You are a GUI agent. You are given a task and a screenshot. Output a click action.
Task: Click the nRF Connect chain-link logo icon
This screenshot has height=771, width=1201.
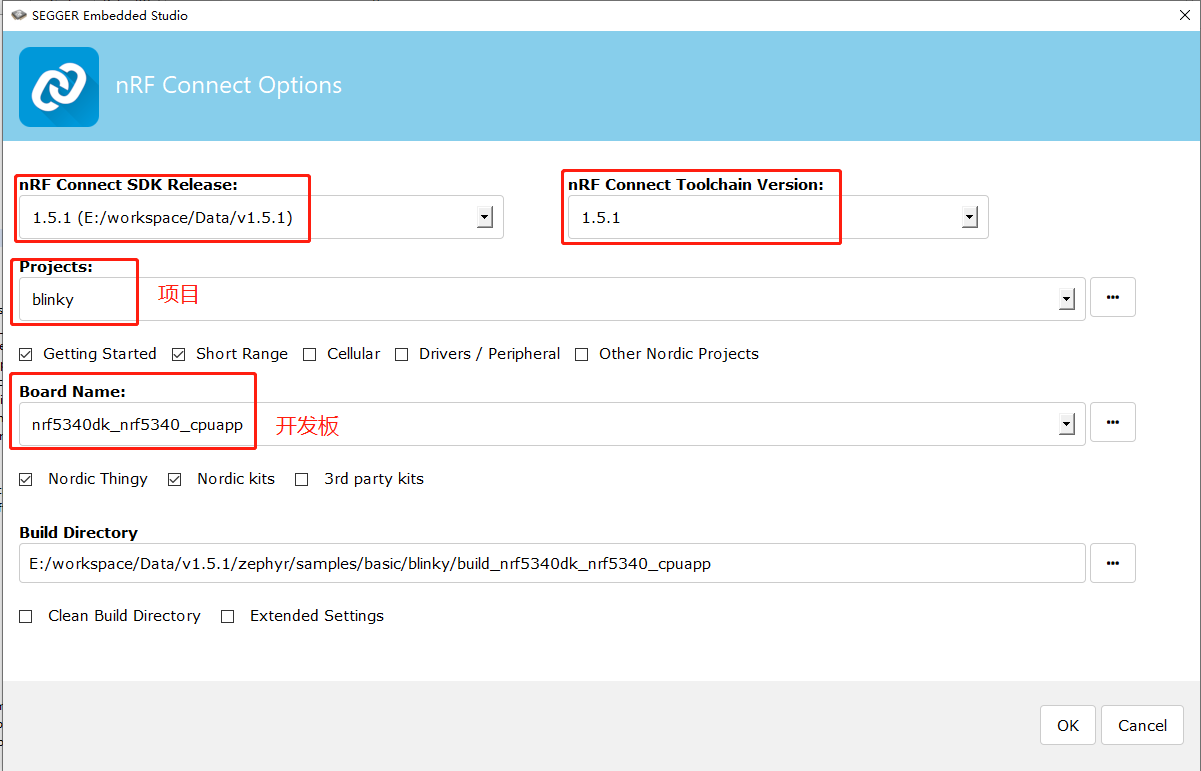click(59, 87)
